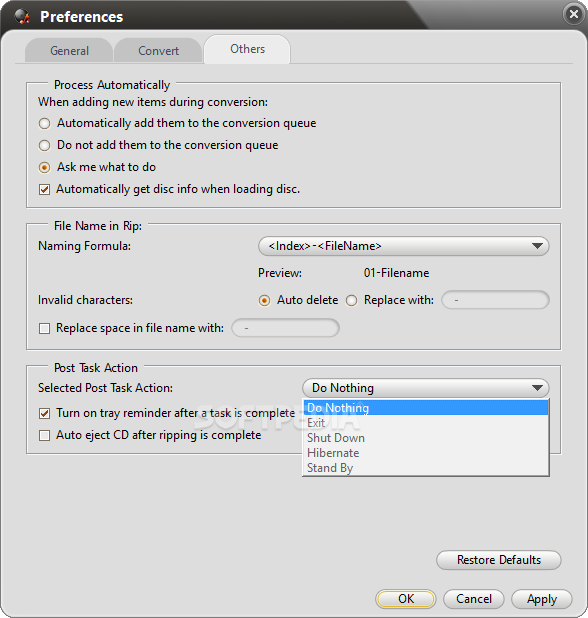588x618 pixels.
Task: Toggle Turn on tray reminder checkbox
Action: point(45,413)
